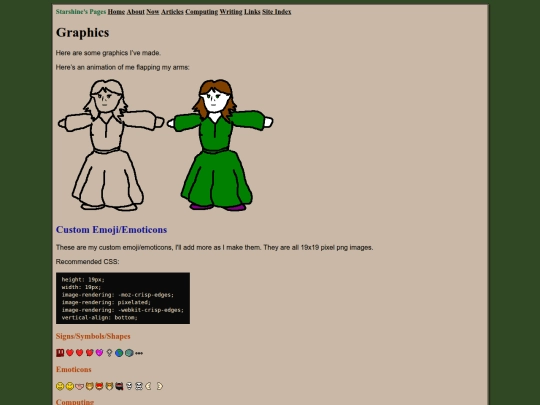Click the owl face emoticon
This screenshot has width=540, height=405.
109,386
